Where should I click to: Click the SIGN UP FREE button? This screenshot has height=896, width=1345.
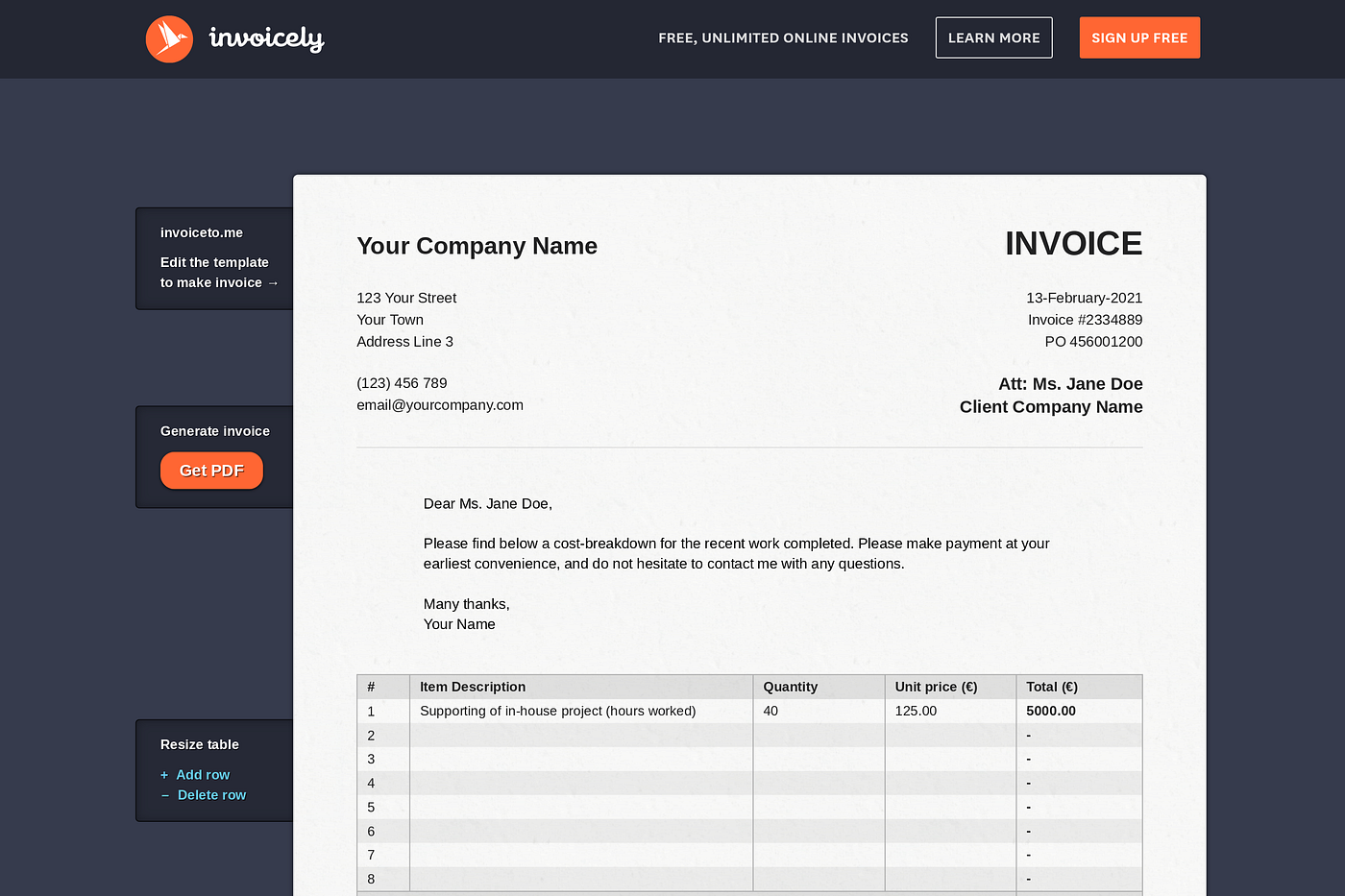click(1139, 37)
